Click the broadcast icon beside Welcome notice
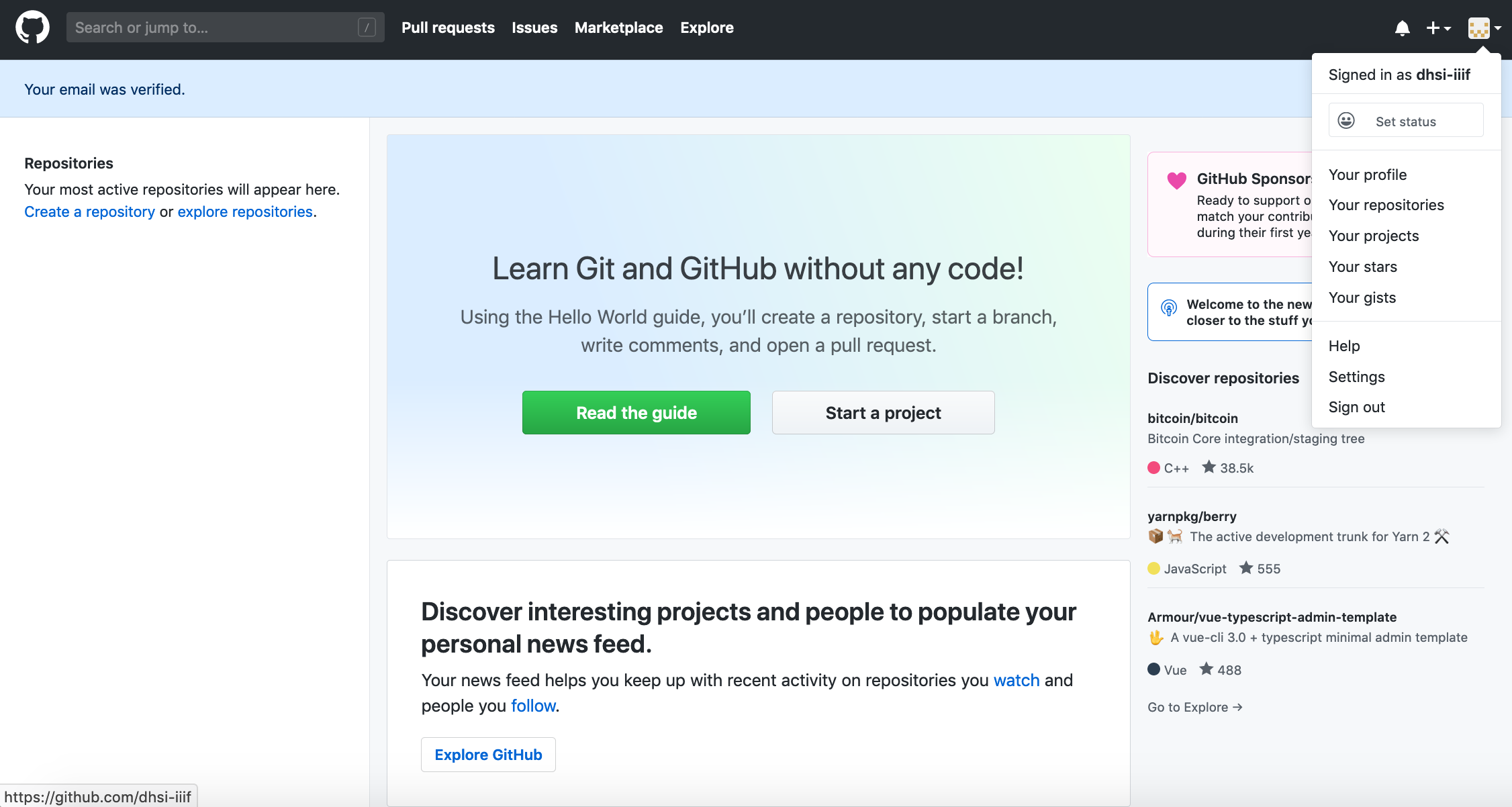 pos(1169,308)
